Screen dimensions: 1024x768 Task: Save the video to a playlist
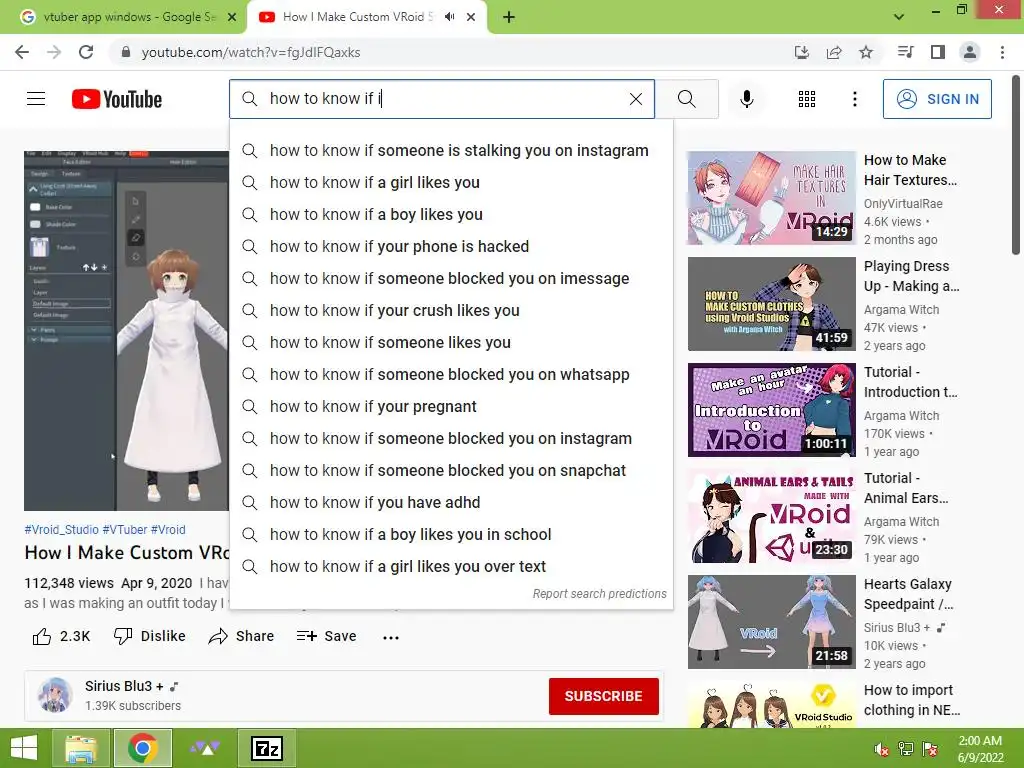tap(326, 636)
